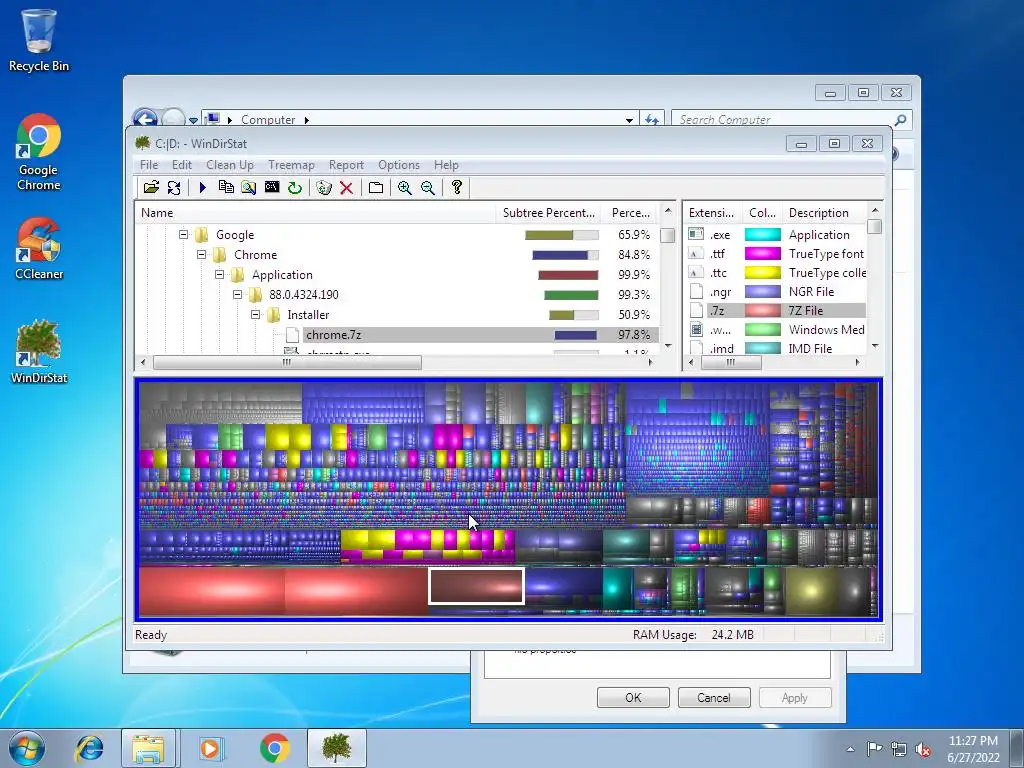Select the NGR File extension row

tap(776, 291)
